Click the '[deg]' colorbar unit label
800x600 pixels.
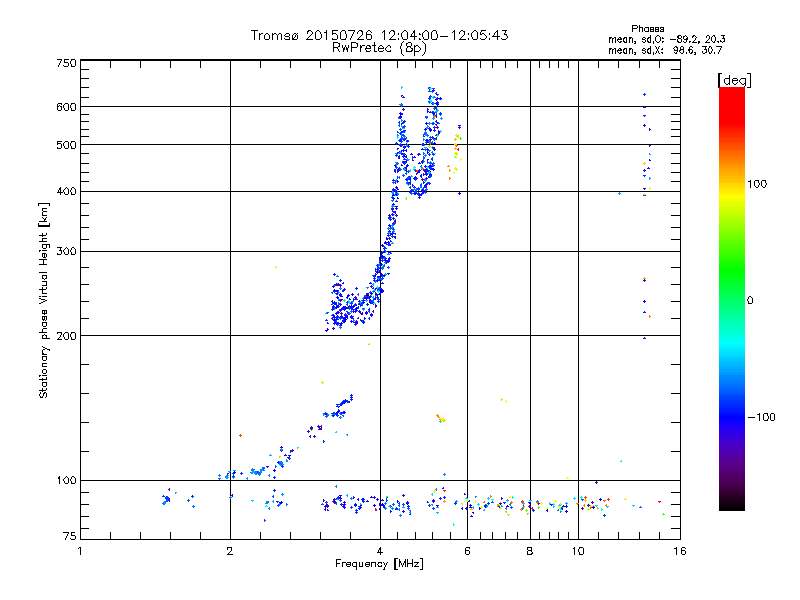pos(734,80)
